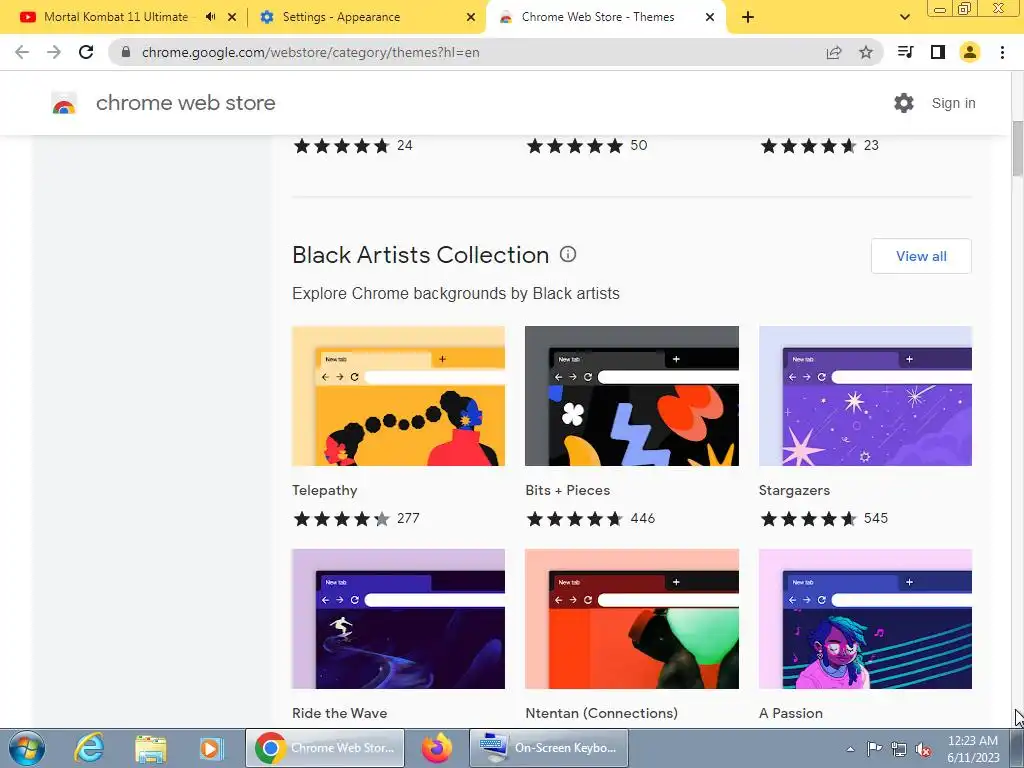Go back with browser back arrow
1024x768 pixels.
[x=22, y=52]
